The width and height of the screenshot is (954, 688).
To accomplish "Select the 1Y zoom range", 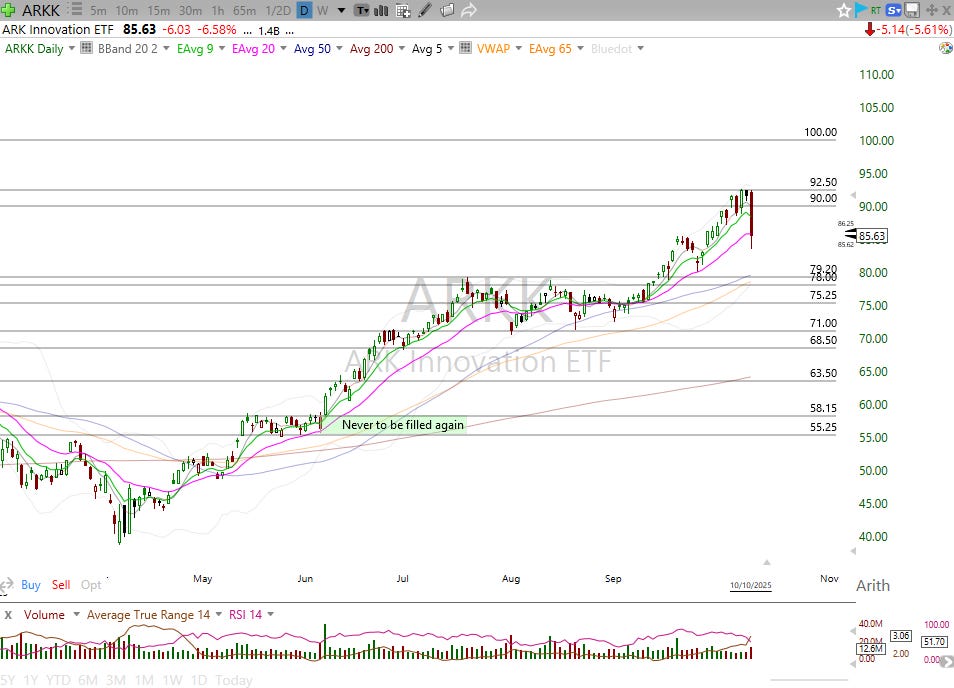I will click(x=30, y=680).
